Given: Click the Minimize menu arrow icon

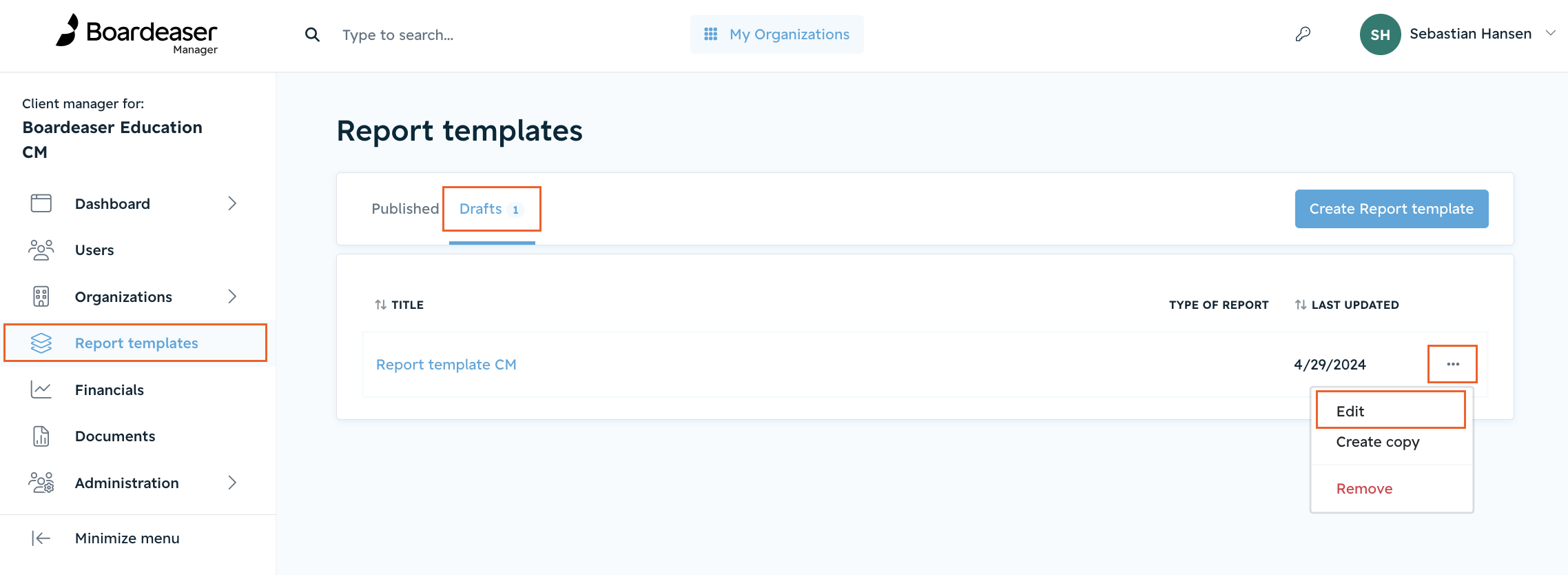Looking at the screenshot, I should coord(41,538).
